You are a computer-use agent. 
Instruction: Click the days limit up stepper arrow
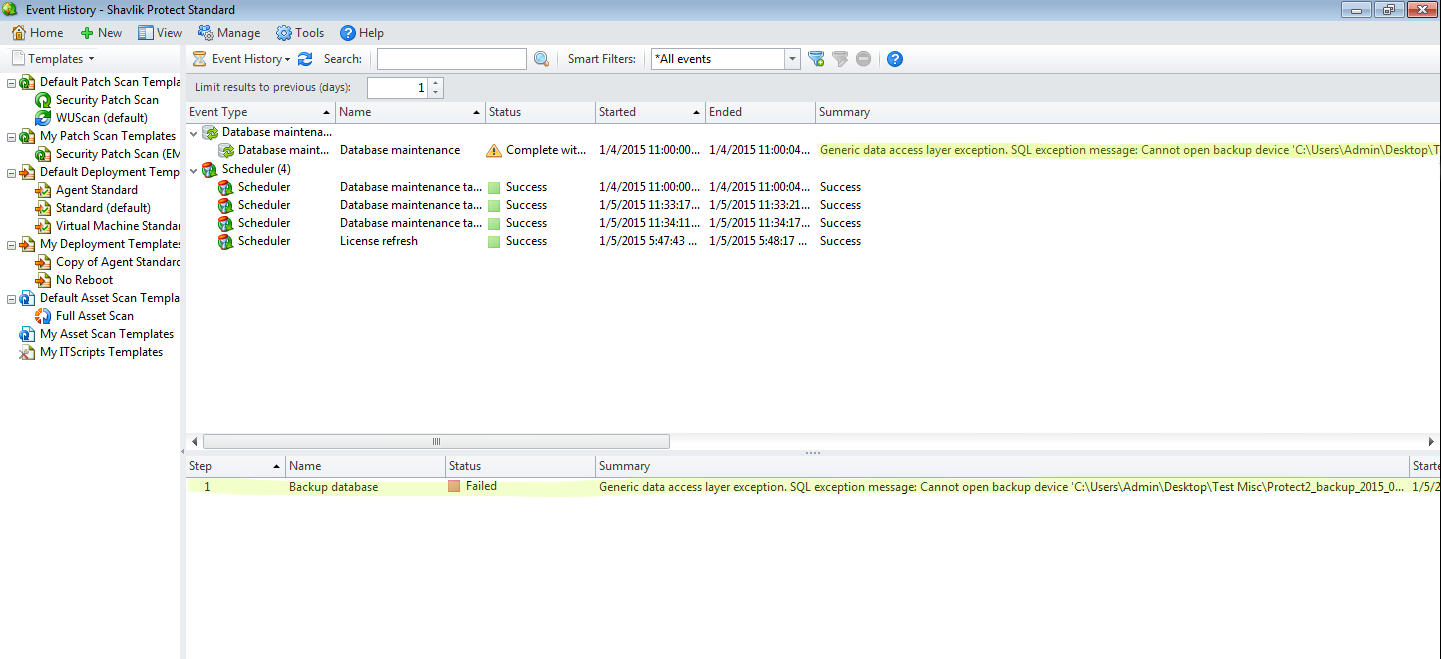tap(434, 83)
